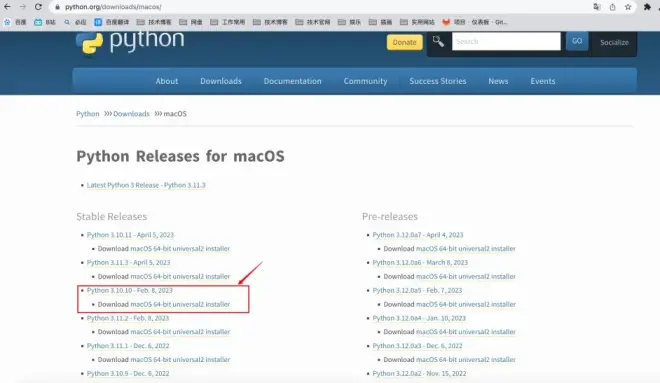Expand the 实用网站 bookmark folder

(417, 22)
